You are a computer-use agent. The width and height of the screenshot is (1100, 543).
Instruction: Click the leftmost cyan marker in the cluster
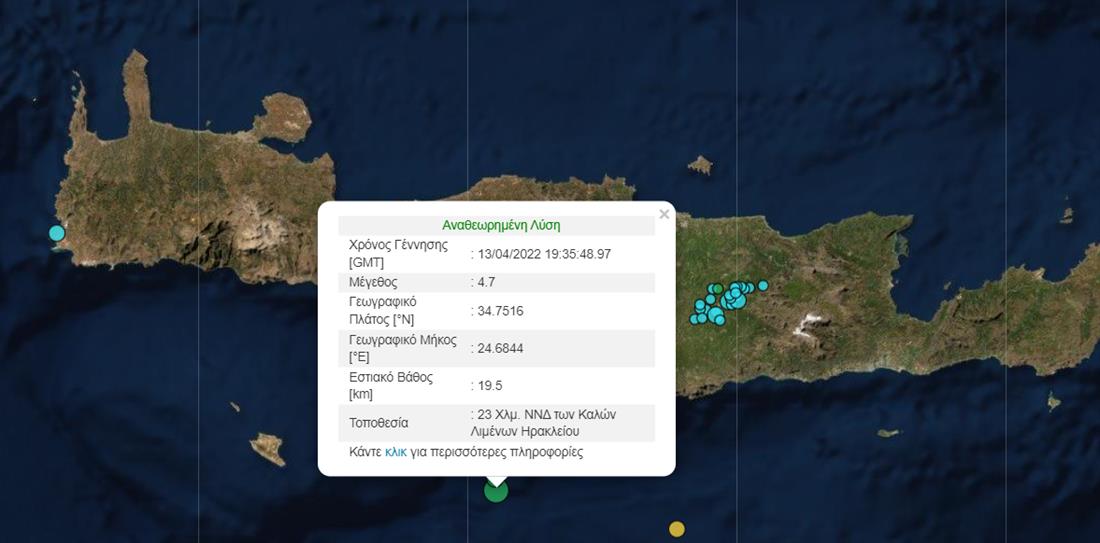tap(695, 319)
